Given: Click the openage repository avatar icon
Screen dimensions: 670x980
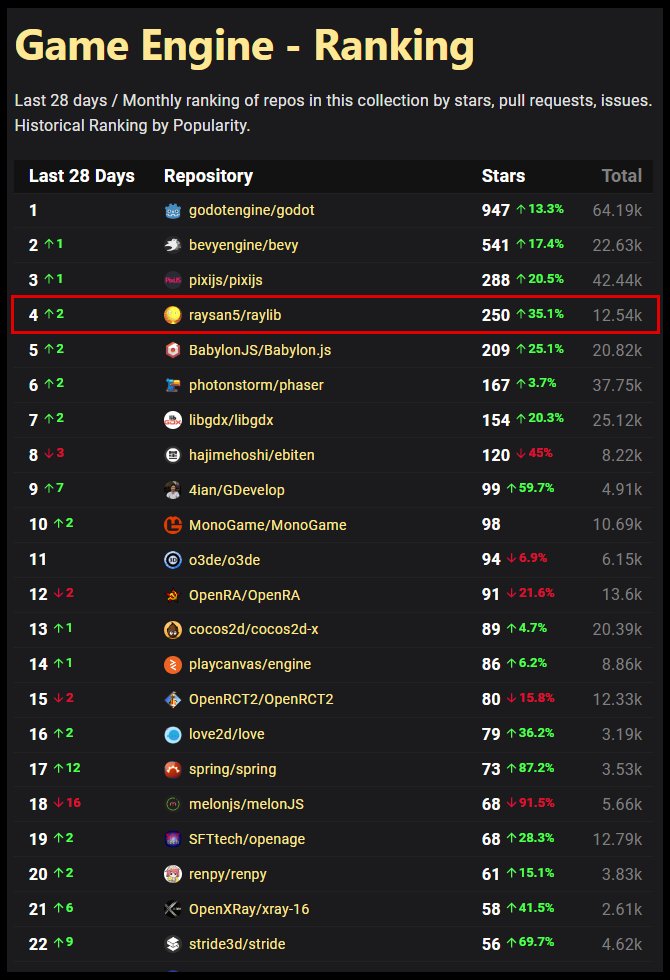Looking at the screenshot, I should (172, 839).
